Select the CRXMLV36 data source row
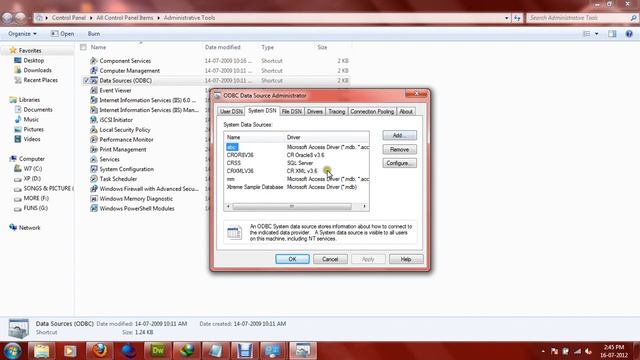Image resolution: width=640 pixels, height=360 pixels. tap(297, 171)
